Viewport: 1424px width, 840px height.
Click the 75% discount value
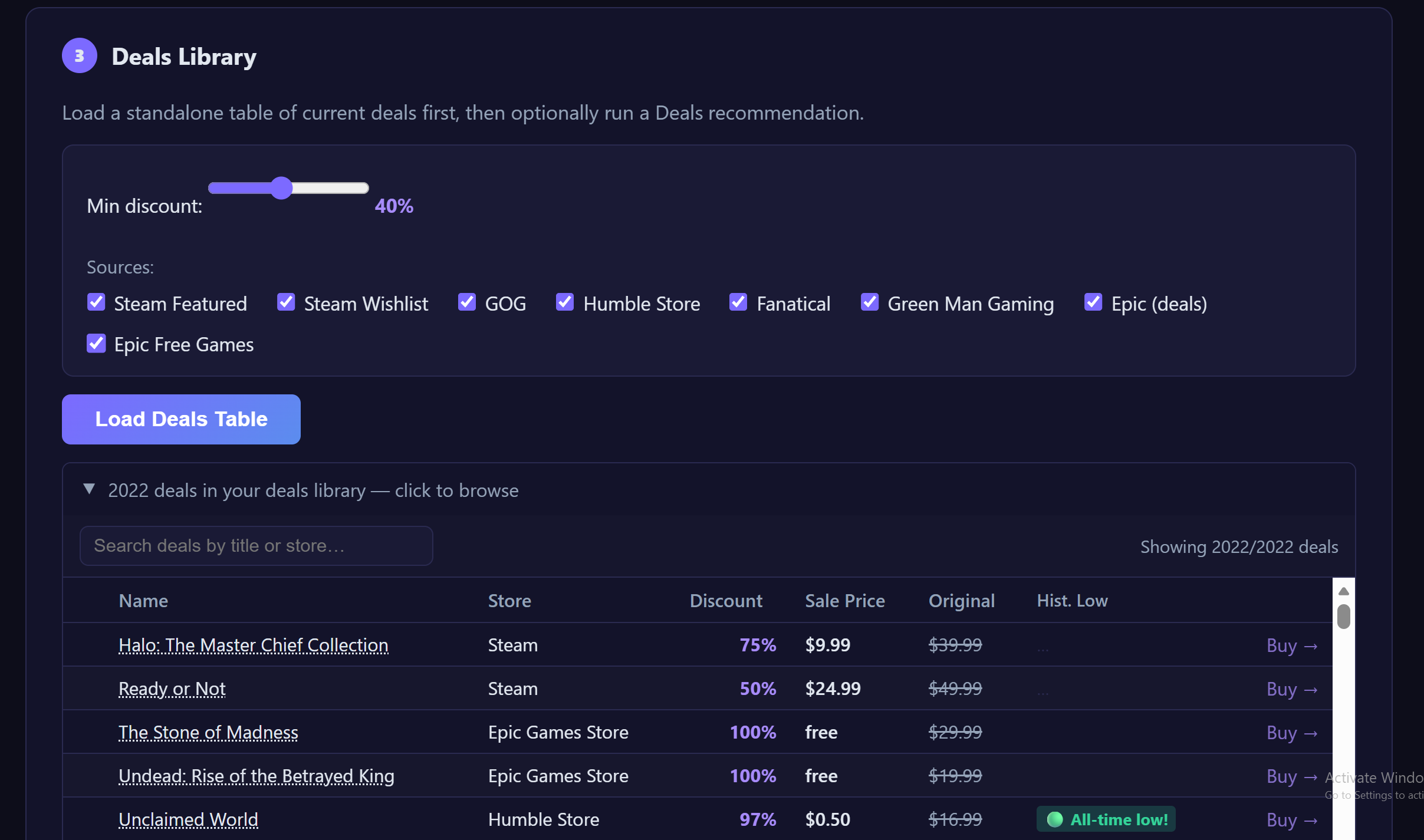[x=758, y=645]
